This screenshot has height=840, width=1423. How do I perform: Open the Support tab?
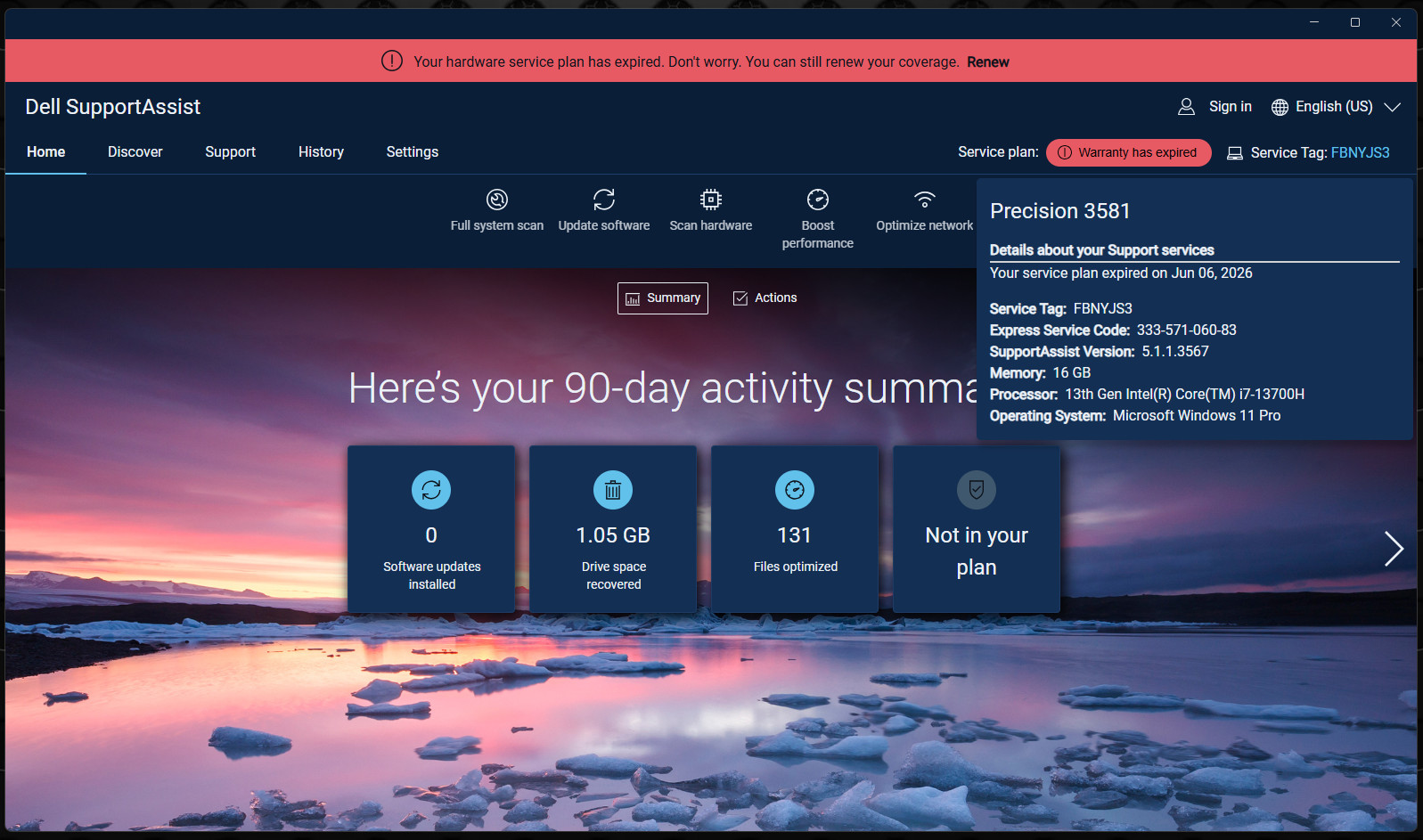click(x=231, y=152)
